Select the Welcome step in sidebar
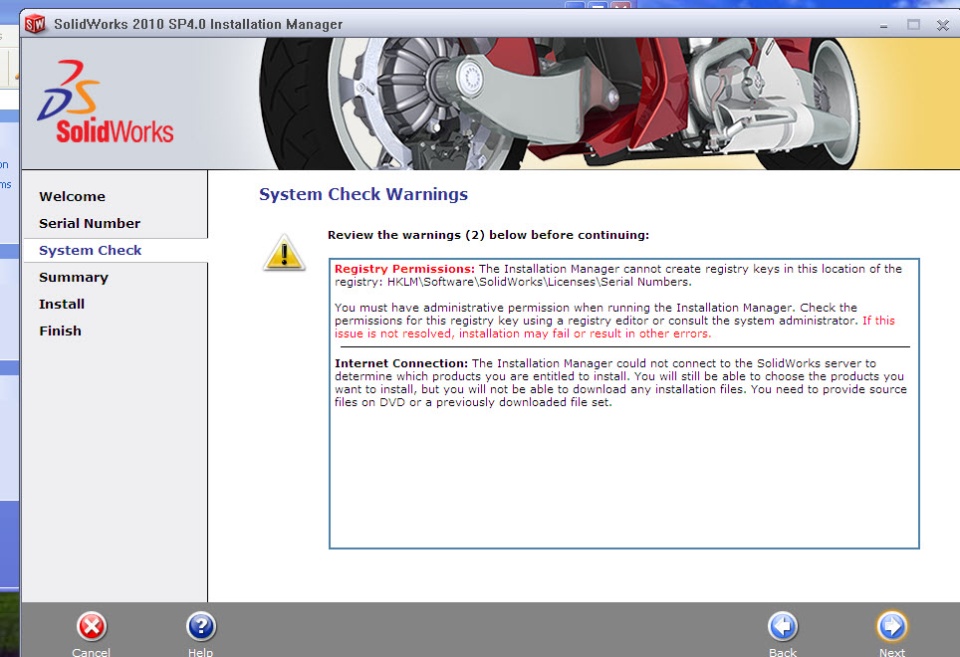Viewport: 960px width, 657px height. tap(72, 197)
